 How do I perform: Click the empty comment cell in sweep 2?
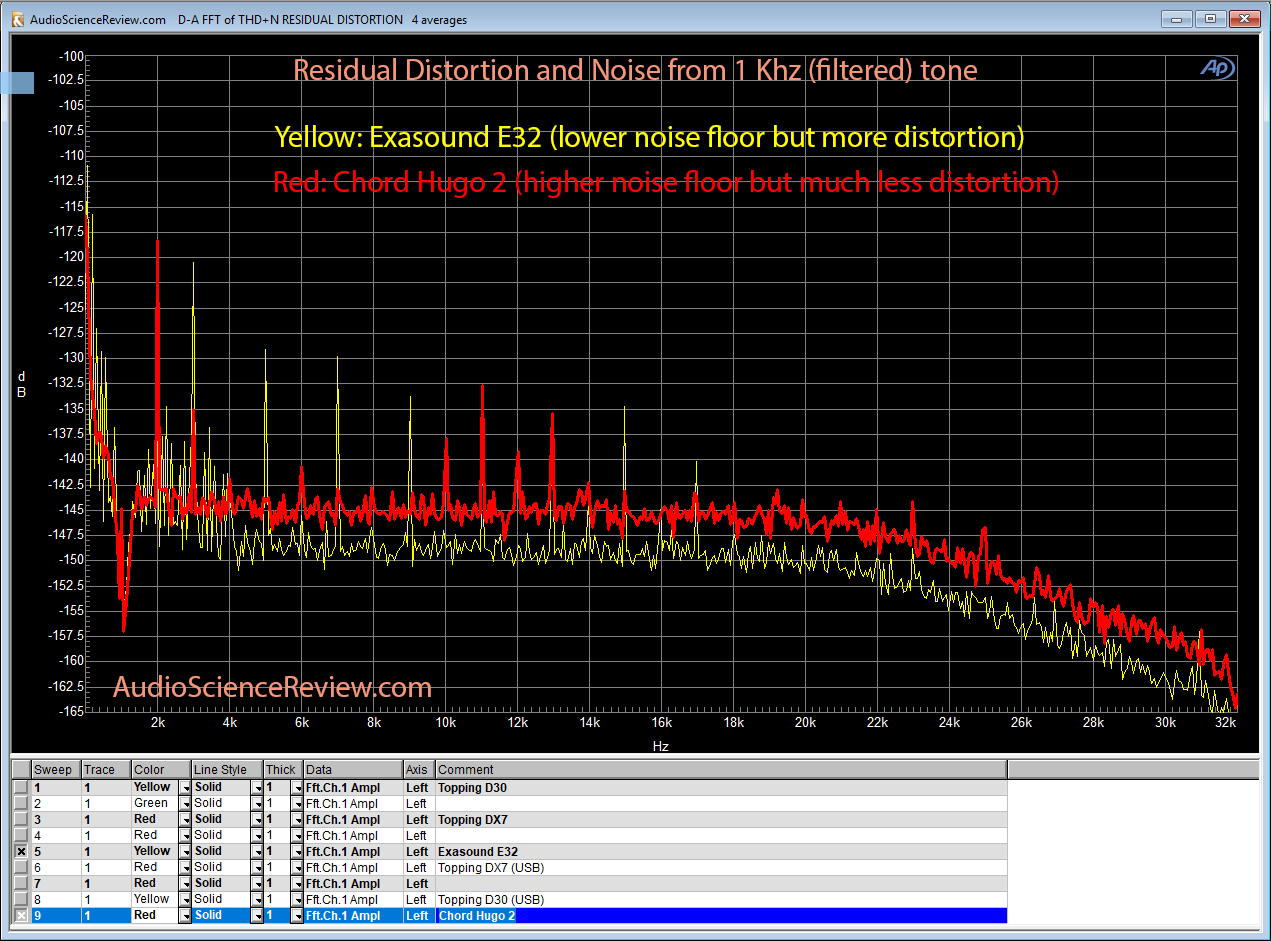(x=721, y=803)
